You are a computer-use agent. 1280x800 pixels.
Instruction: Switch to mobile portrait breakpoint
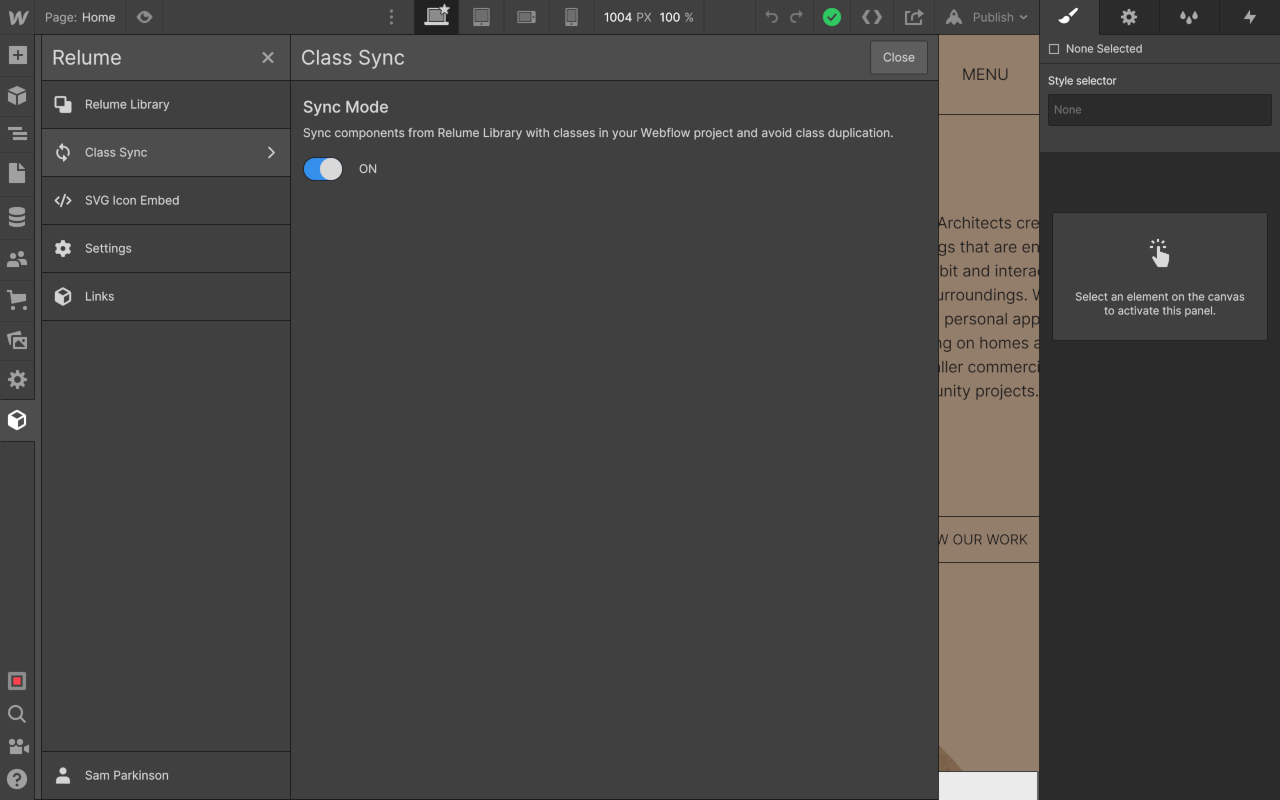pos(571,17)
